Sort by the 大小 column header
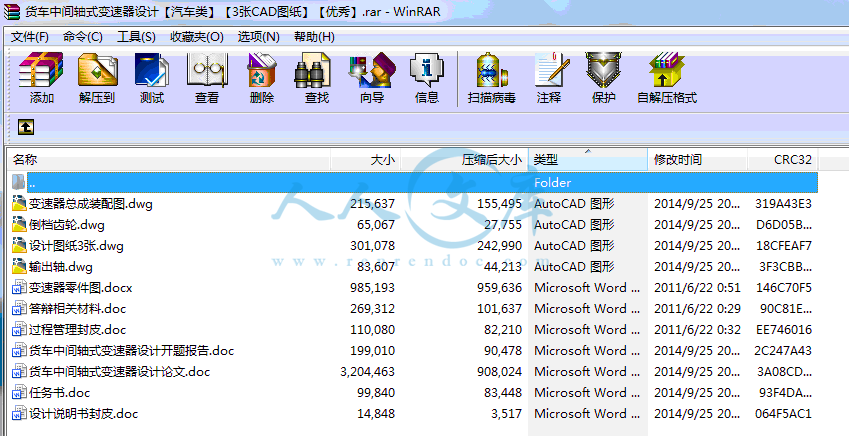Screen dimensions: 849x436 point(365,159)
